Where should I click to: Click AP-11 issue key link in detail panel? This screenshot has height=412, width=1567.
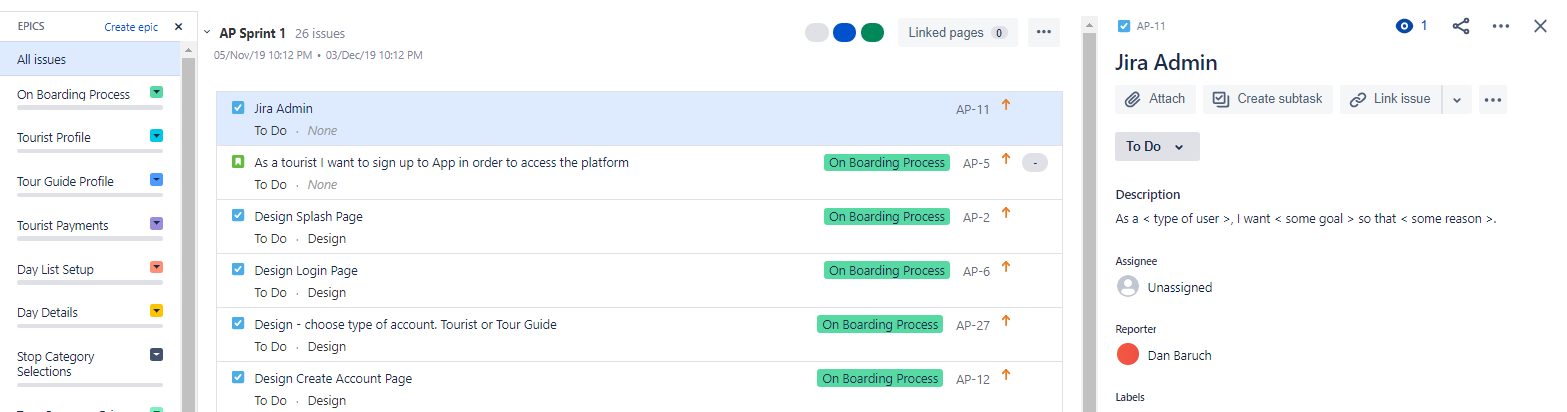point(1151,26)
